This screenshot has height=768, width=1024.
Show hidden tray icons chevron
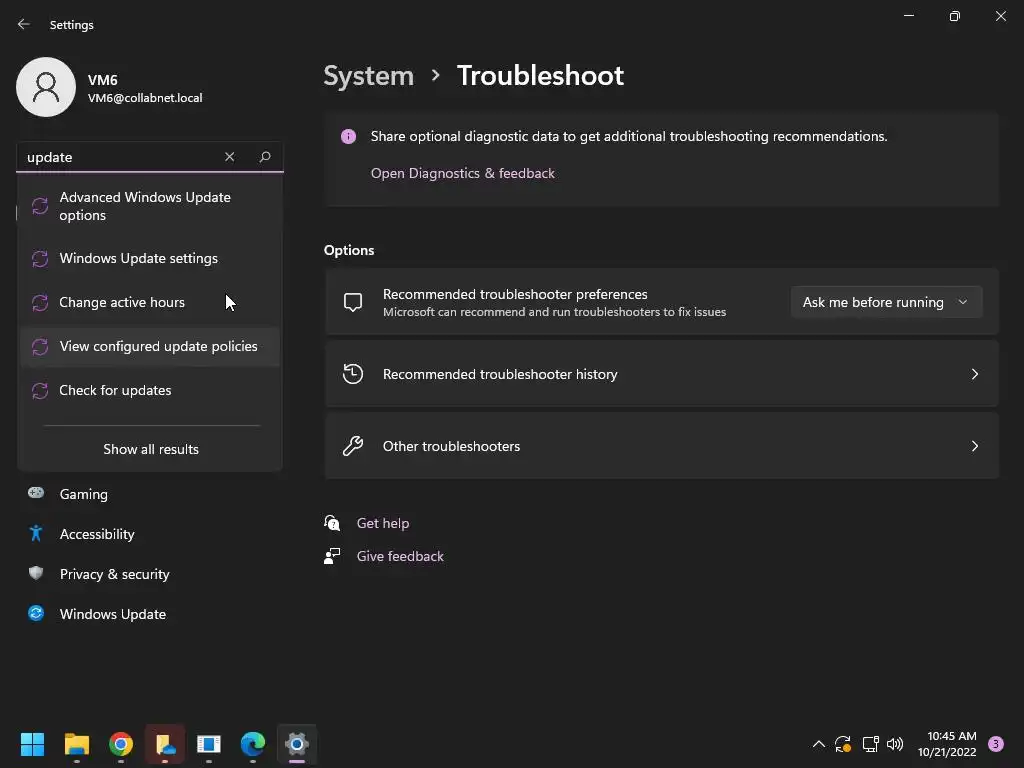[818, 744]
